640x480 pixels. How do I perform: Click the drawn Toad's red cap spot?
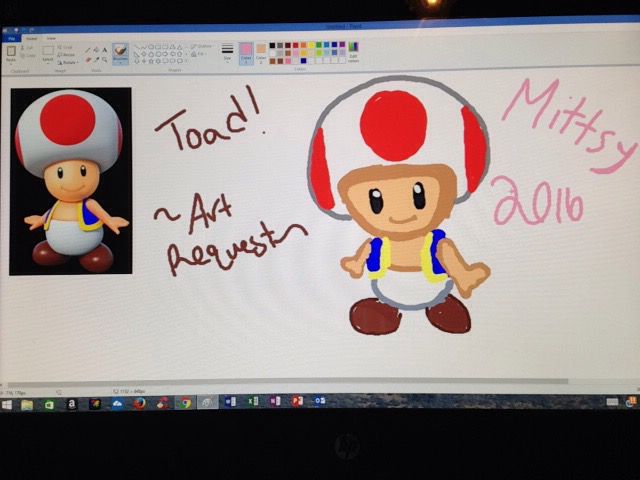394,125
